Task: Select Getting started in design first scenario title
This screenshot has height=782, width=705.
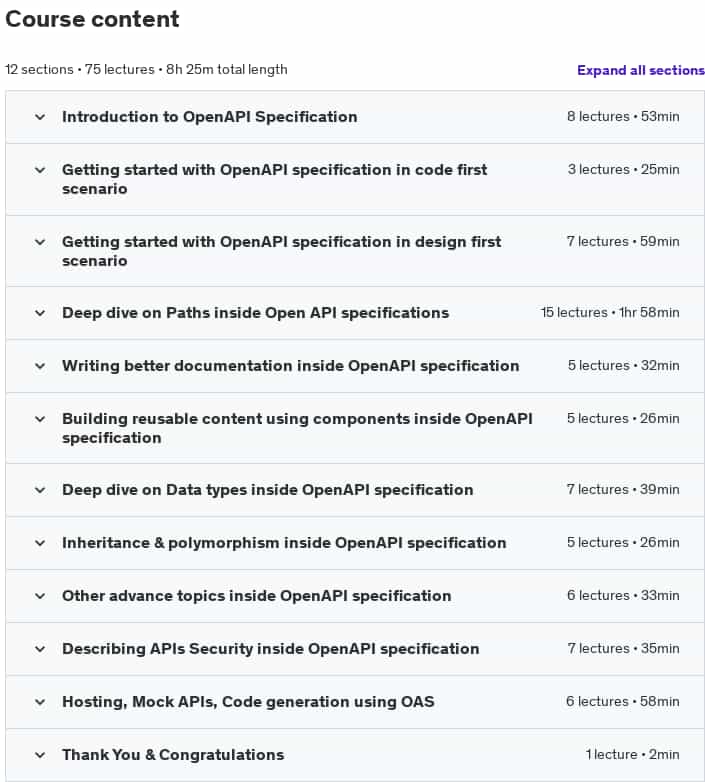Action: (x=281, y=251)
